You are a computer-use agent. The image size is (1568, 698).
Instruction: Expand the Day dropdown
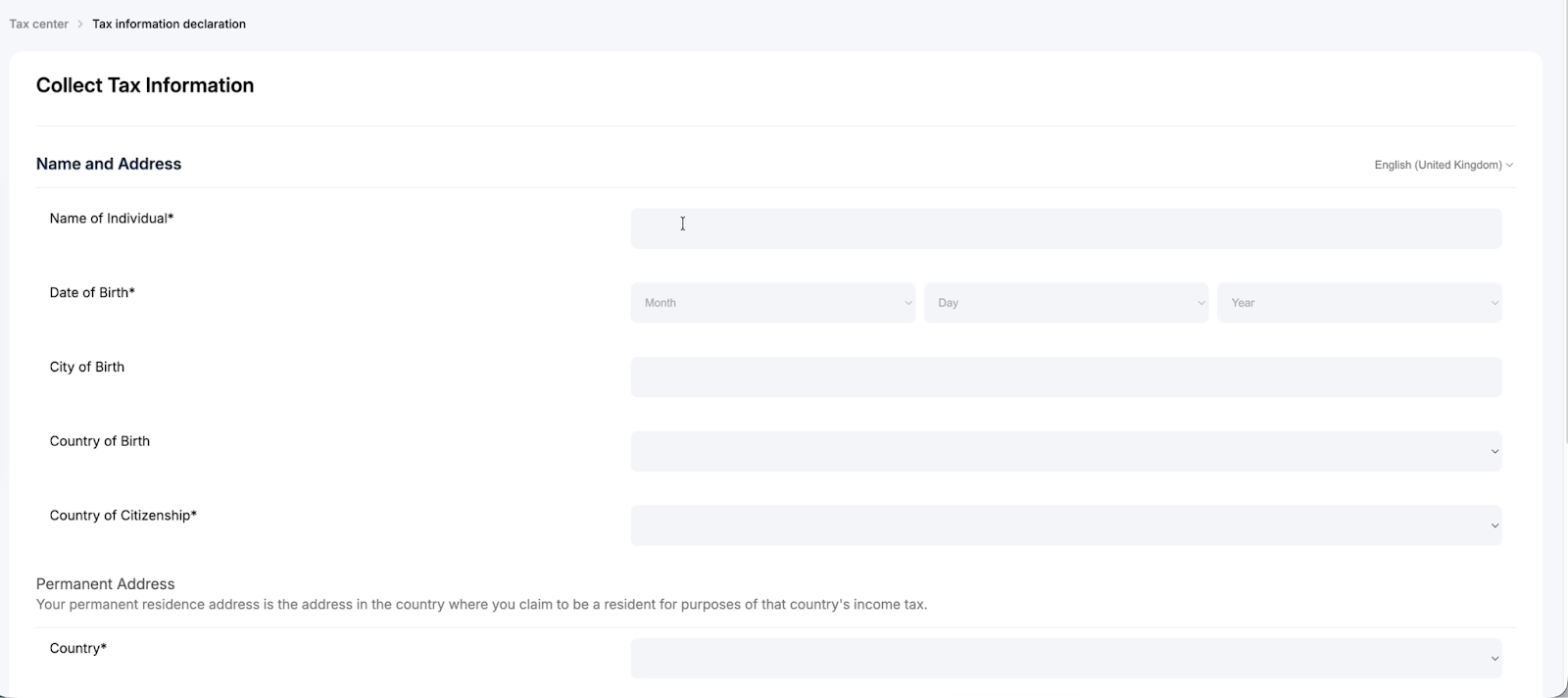coord(1065,303)
